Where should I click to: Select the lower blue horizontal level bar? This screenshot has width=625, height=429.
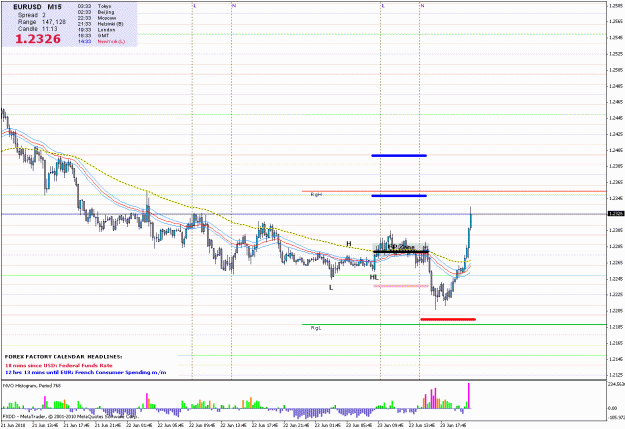click(399, 196)
